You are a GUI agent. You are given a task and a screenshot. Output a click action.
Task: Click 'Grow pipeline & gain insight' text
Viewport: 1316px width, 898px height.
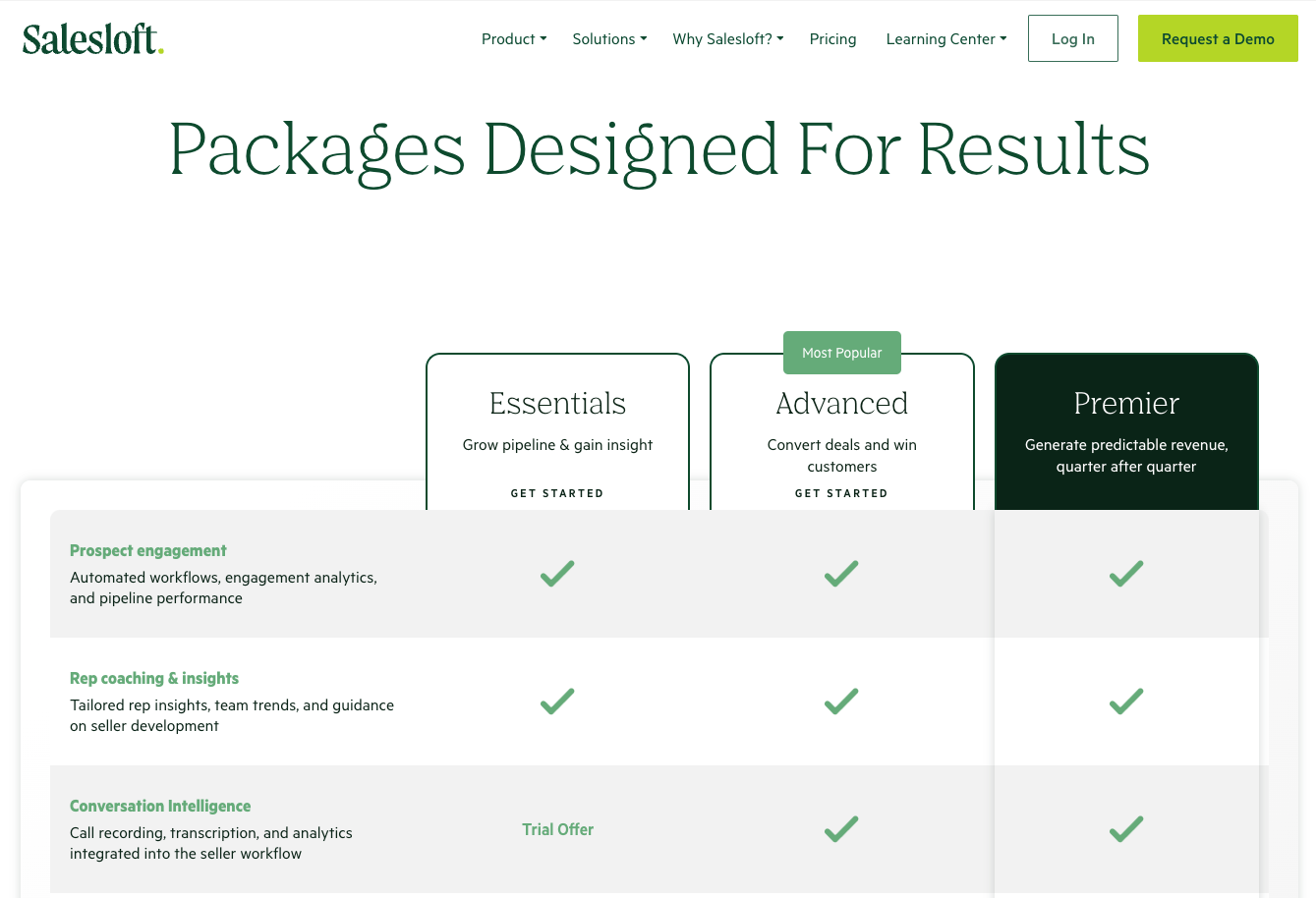557,445
